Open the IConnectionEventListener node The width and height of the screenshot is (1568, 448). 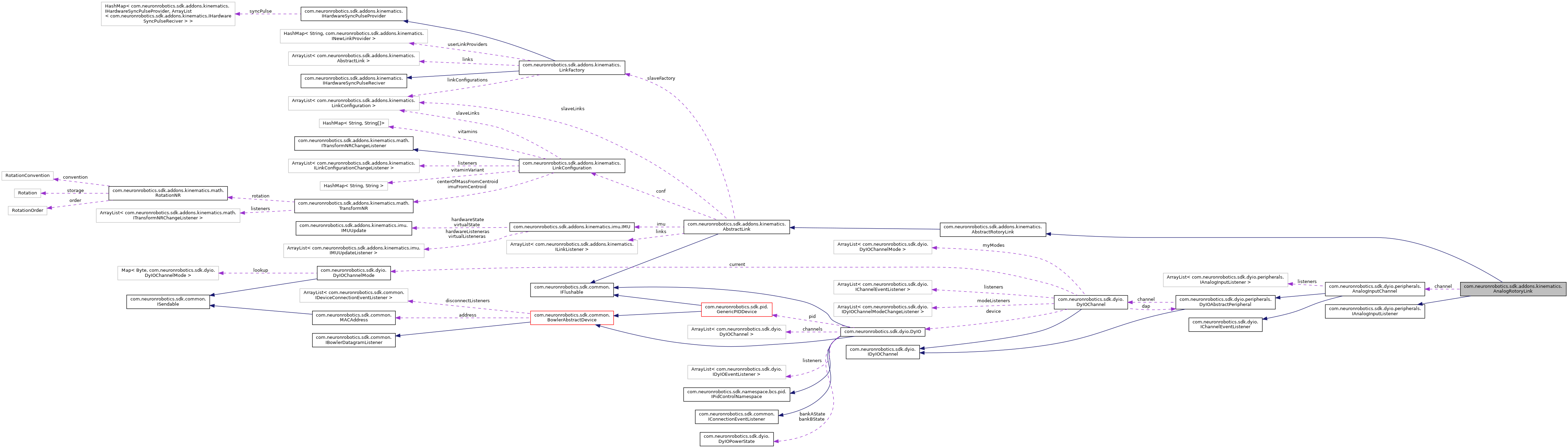coord(737,417)
